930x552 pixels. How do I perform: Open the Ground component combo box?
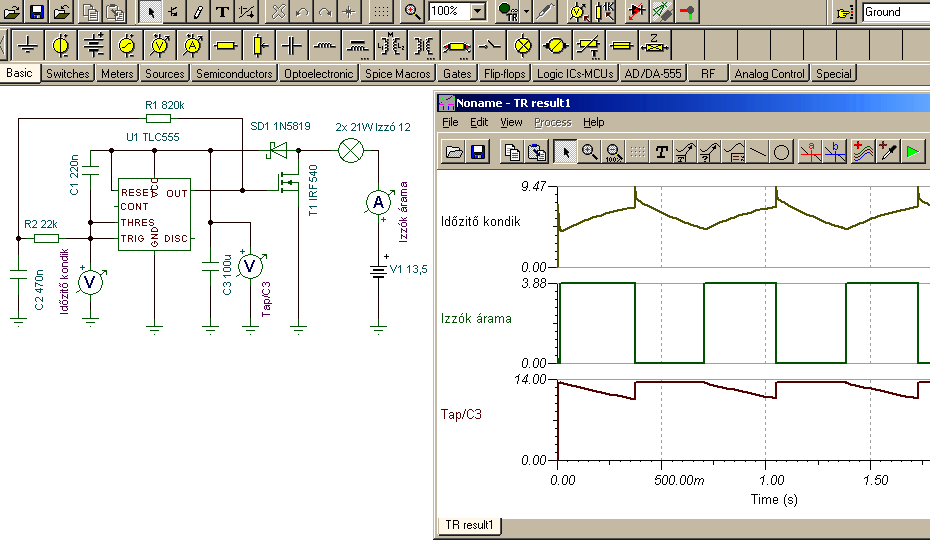point(895,12)
